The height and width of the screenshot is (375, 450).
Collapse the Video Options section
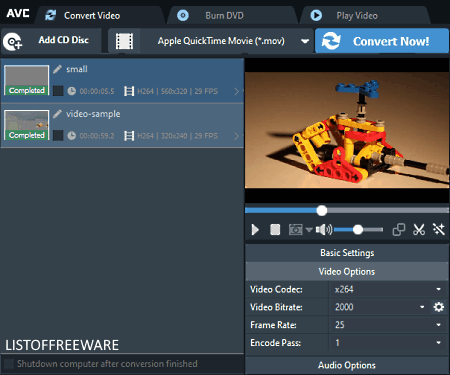[x=347, y=271]
